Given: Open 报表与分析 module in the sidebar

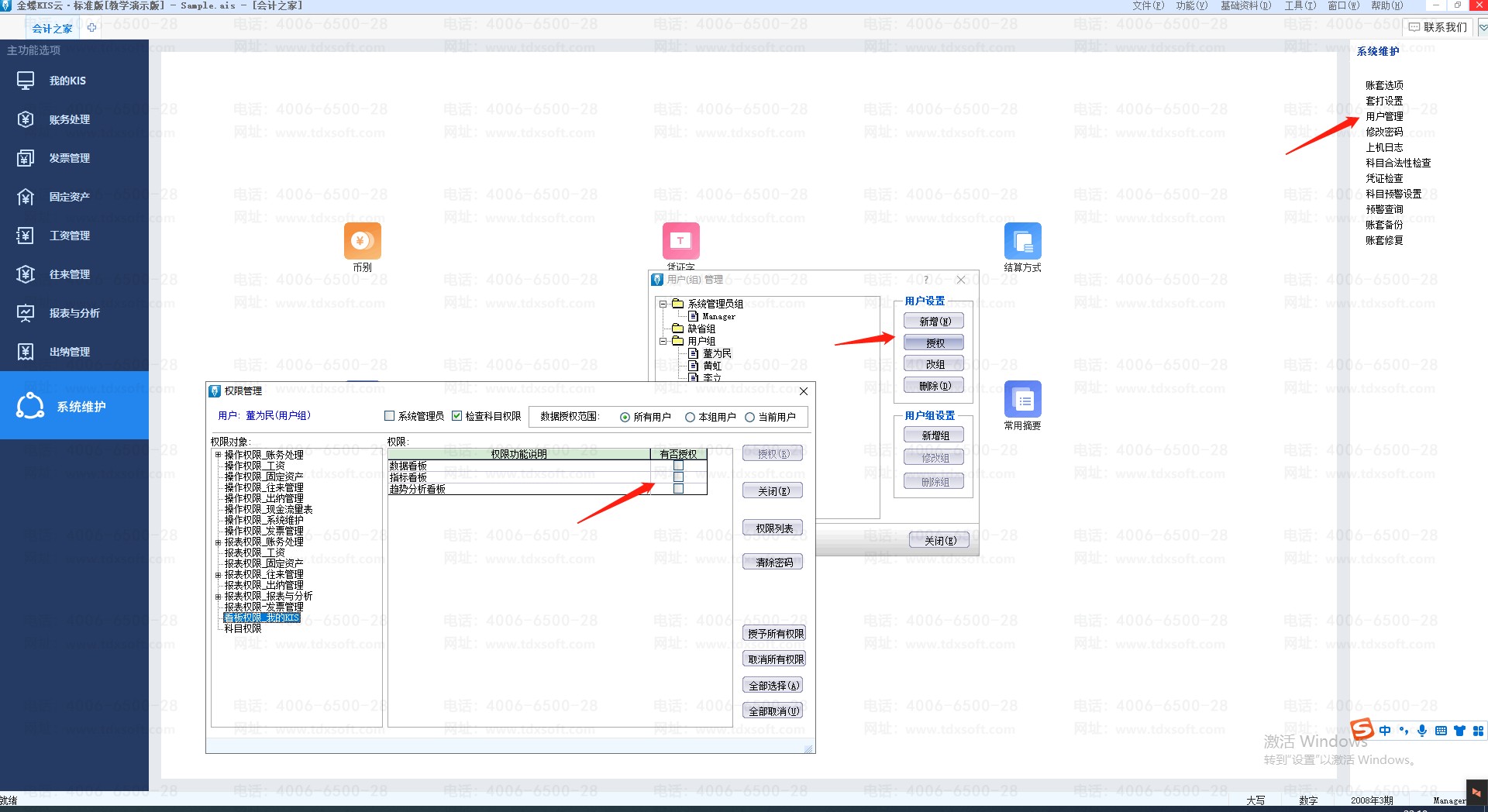Looking at the screenshot, I should click(74, 313).
